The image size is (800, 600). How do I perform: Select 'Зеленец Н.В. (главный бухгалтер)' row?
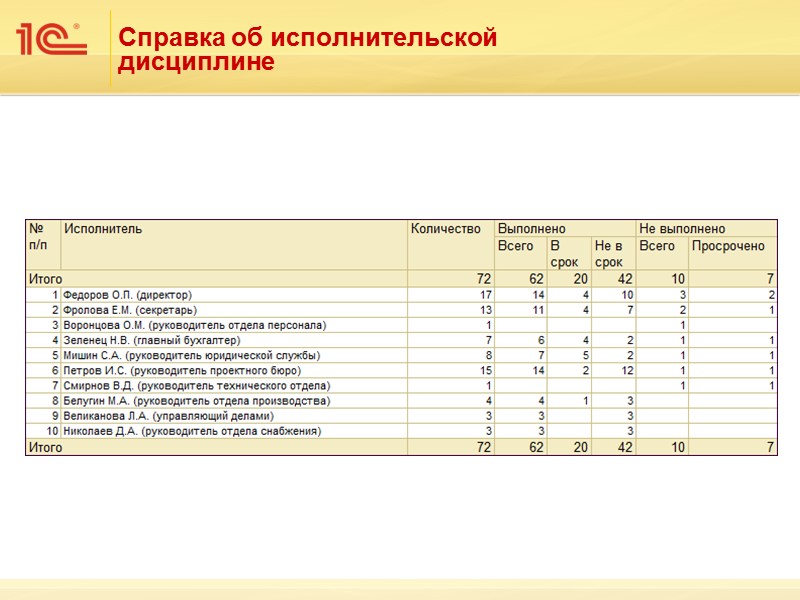(x=401, y=340)
